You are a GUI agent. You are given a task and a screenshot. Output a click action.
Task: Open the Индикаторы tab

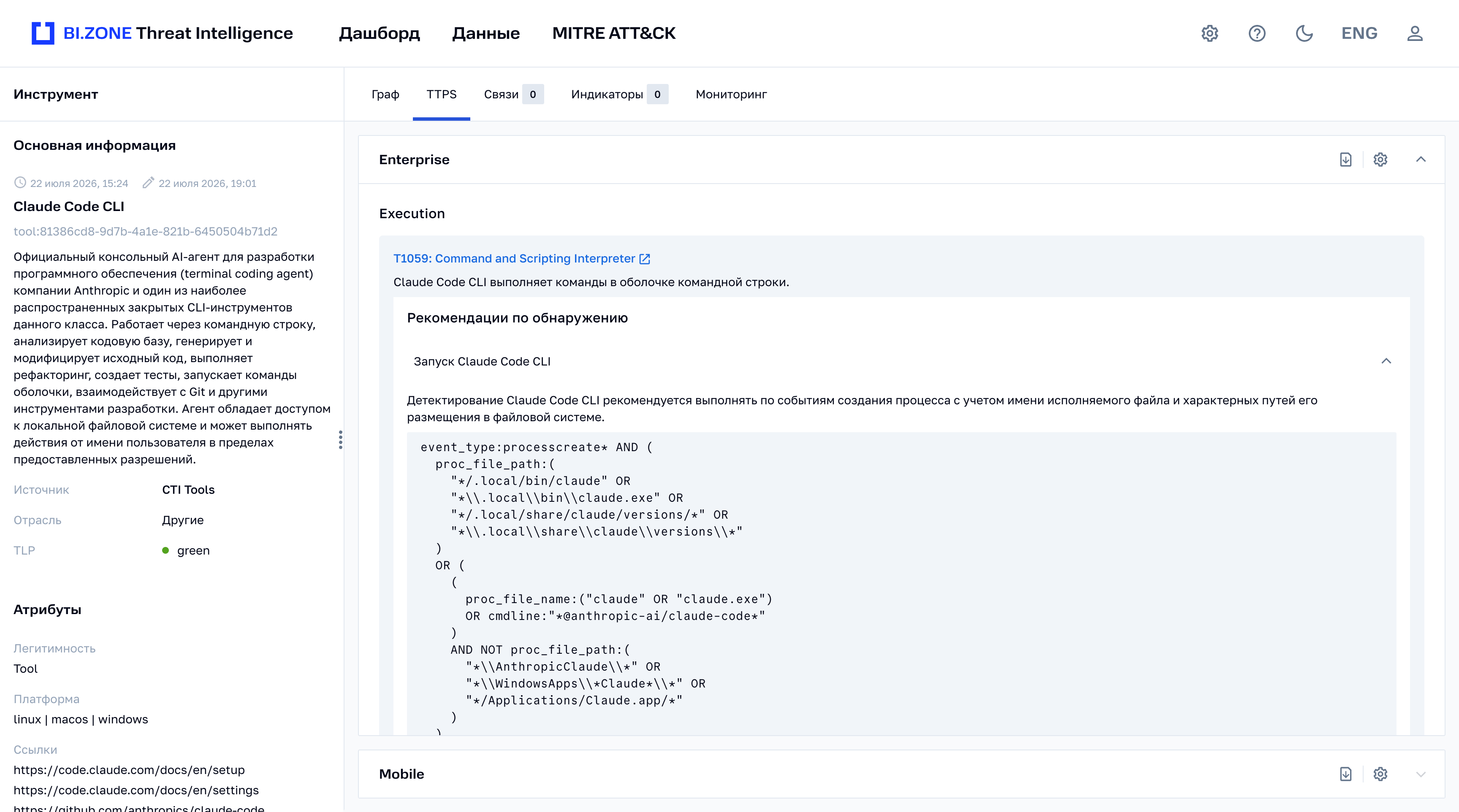coord(619,95)
